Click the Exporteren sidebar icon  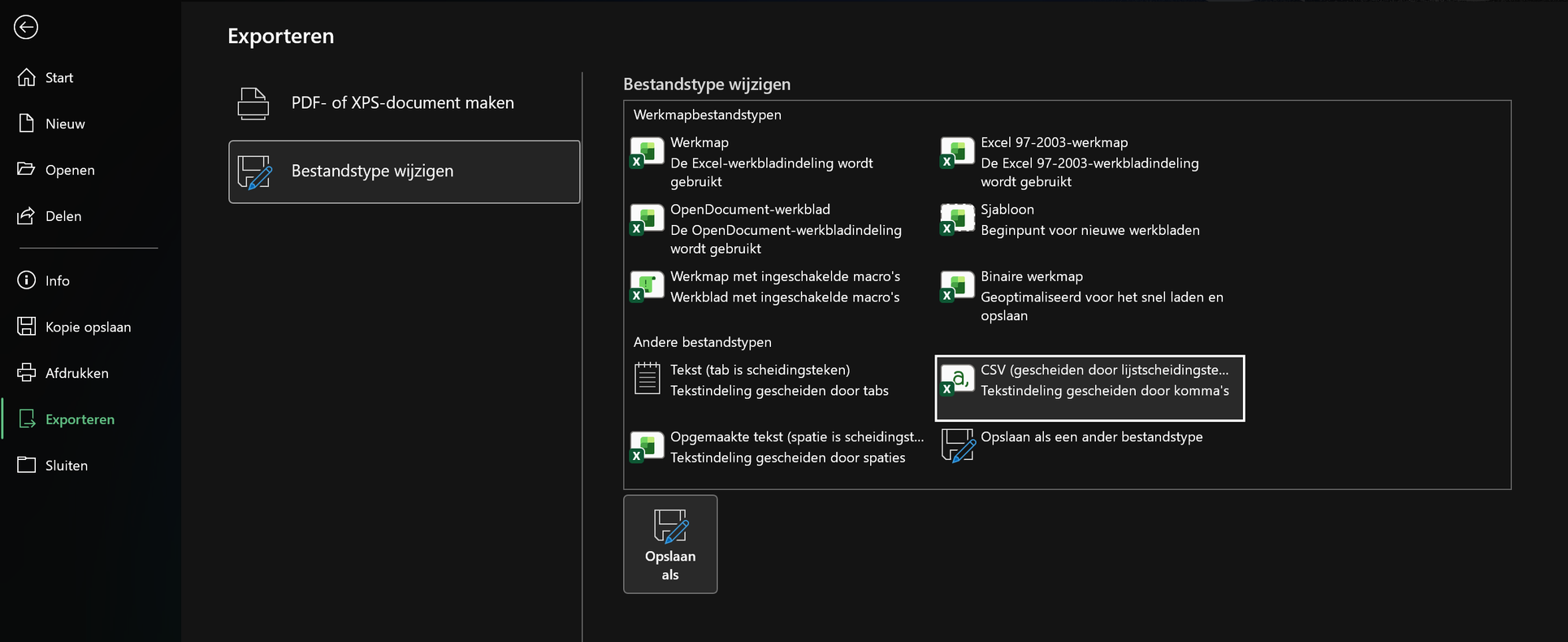click(x=27, y=419)
